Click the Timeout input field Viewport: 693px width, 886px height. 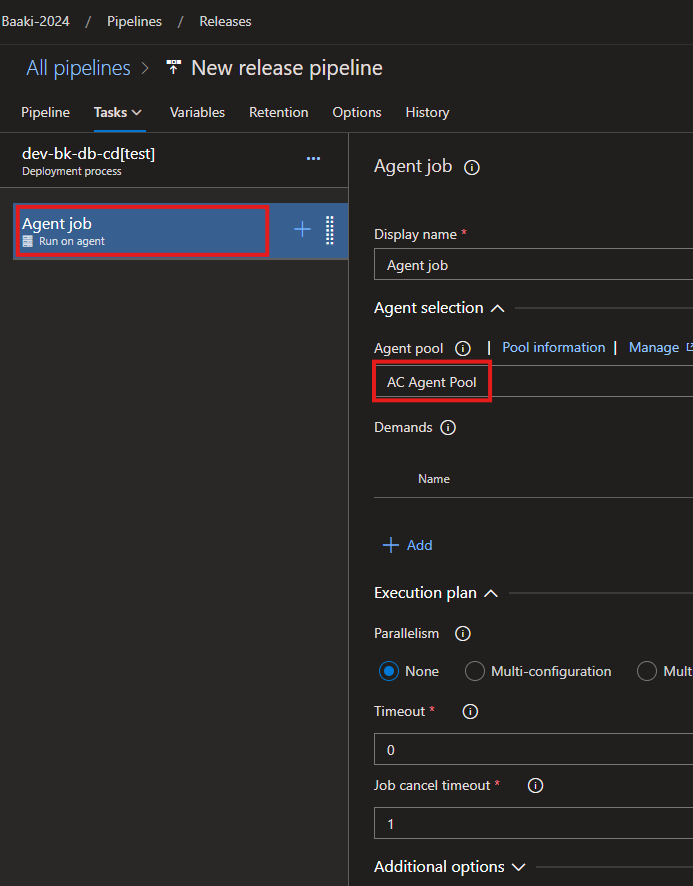534,749
